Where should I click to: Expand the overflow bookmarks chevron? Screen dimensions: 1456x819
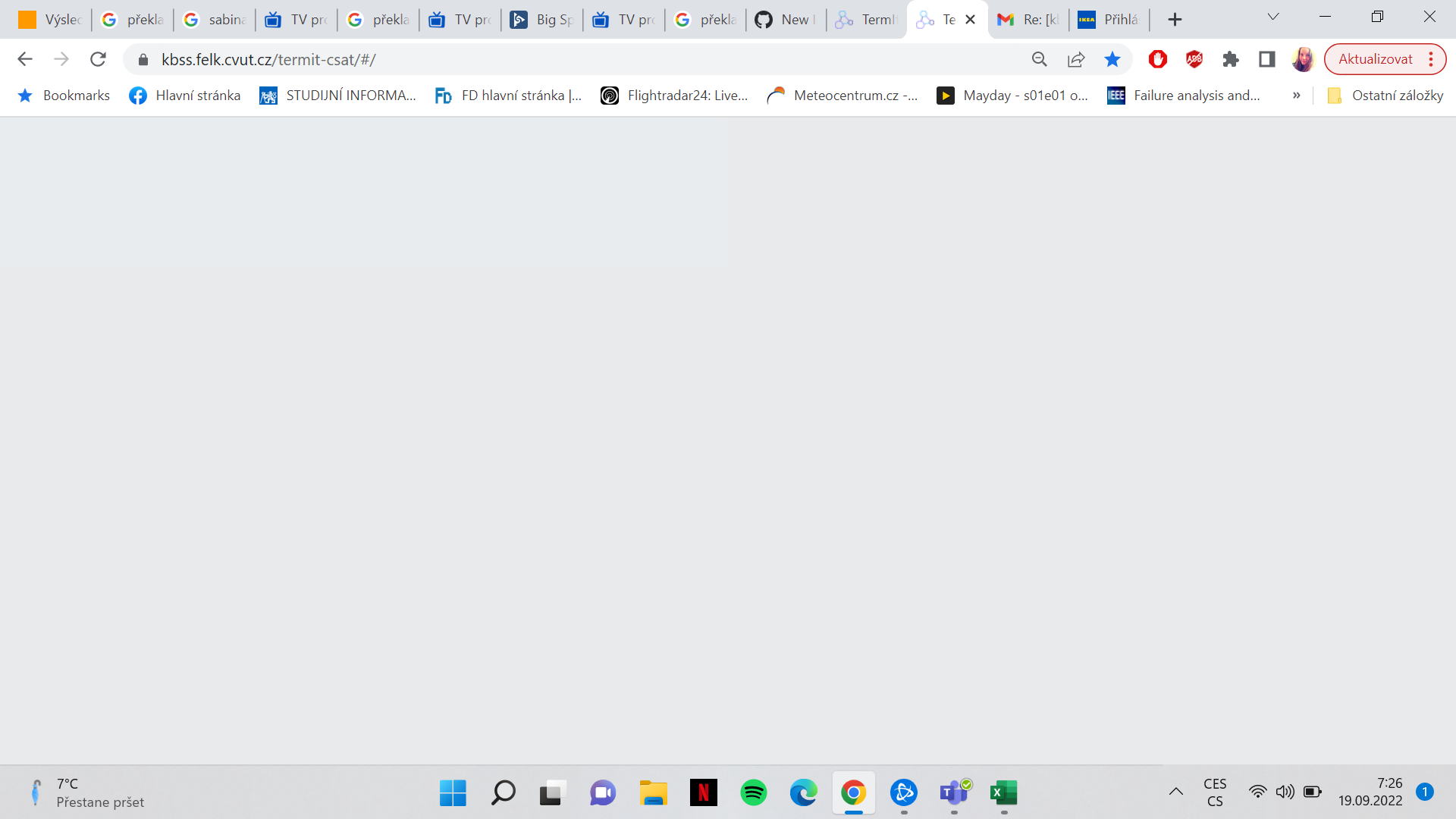[x=1297, y=96]
